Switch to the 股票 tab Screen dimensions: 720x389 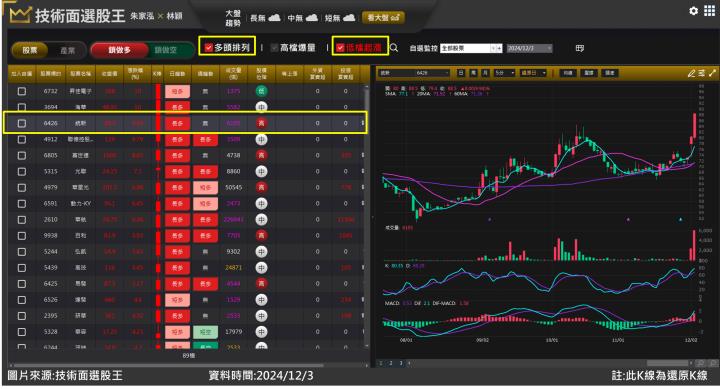click(x=30, y=50)
